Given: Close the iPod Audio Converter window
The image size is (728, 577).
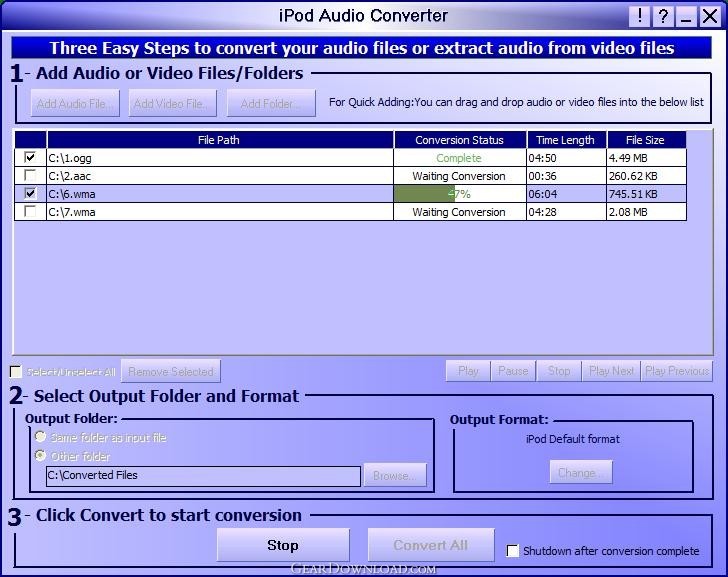Looking at the screenshot, I should (x=709, y=17).
